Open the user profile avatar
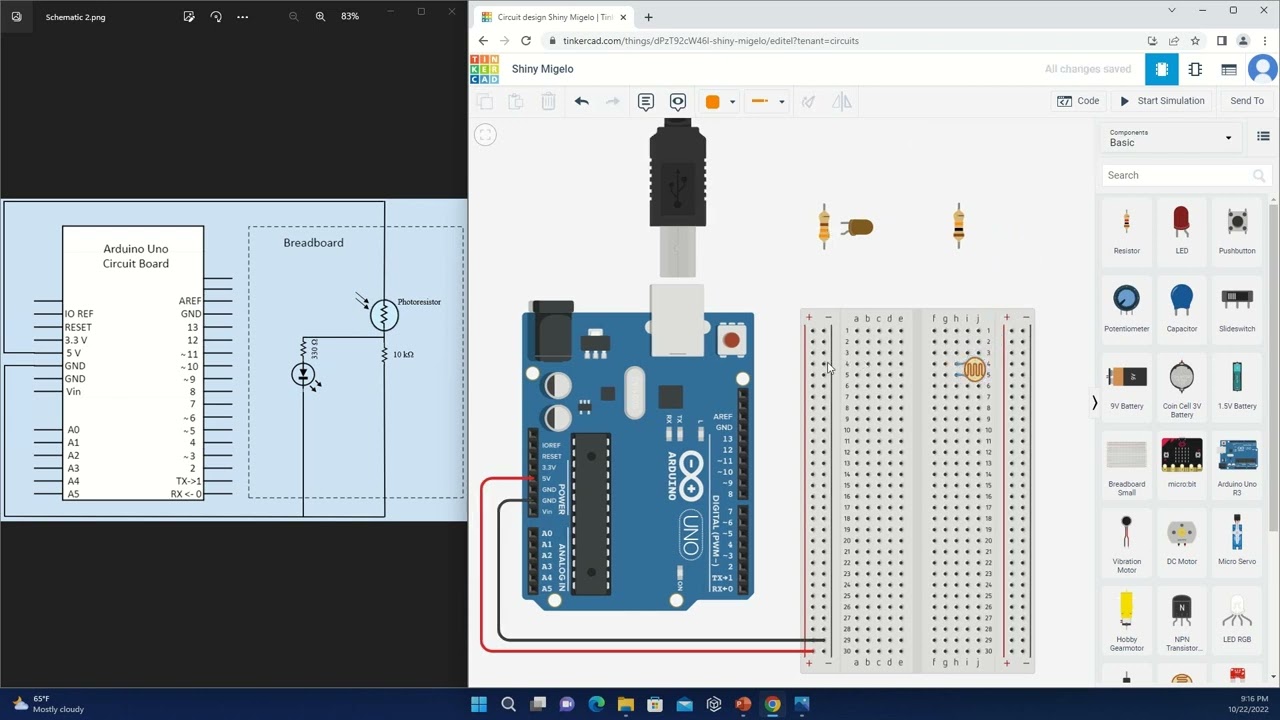Image resolution: width=1280 pixels, height=720 pixels. pyautogui.click(x=1264, y=69)
